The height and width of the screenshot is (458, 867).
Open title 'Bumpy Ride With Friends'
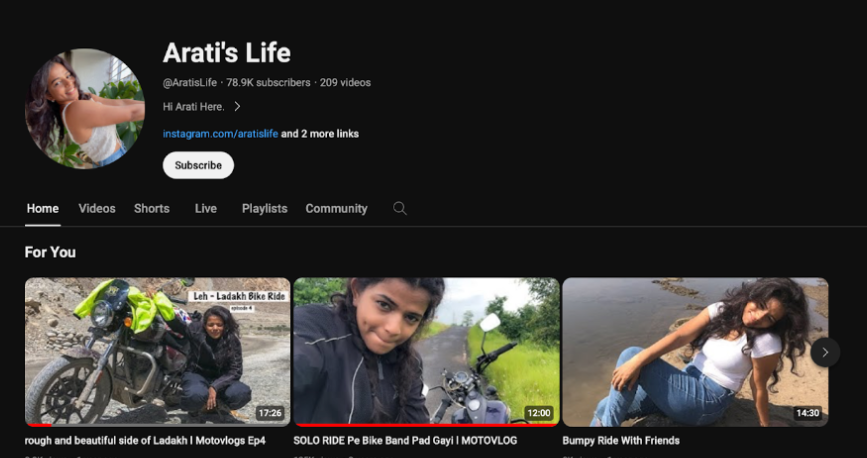[x=621, y=441]
